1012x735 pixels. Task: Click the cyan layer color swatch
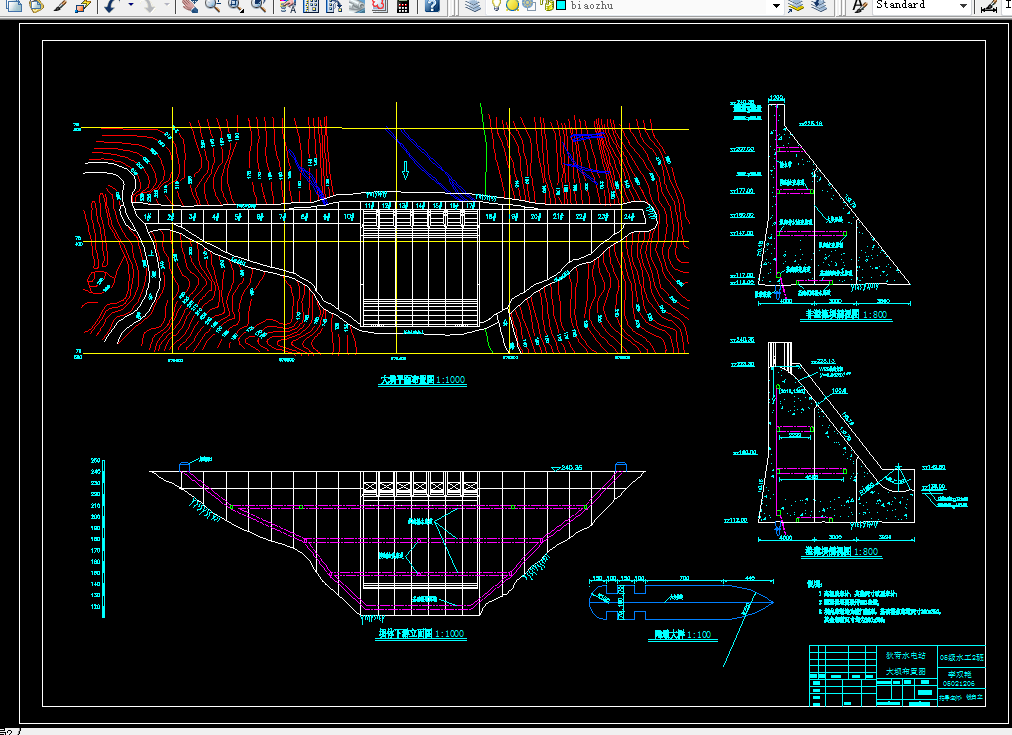tap(561, 5)
